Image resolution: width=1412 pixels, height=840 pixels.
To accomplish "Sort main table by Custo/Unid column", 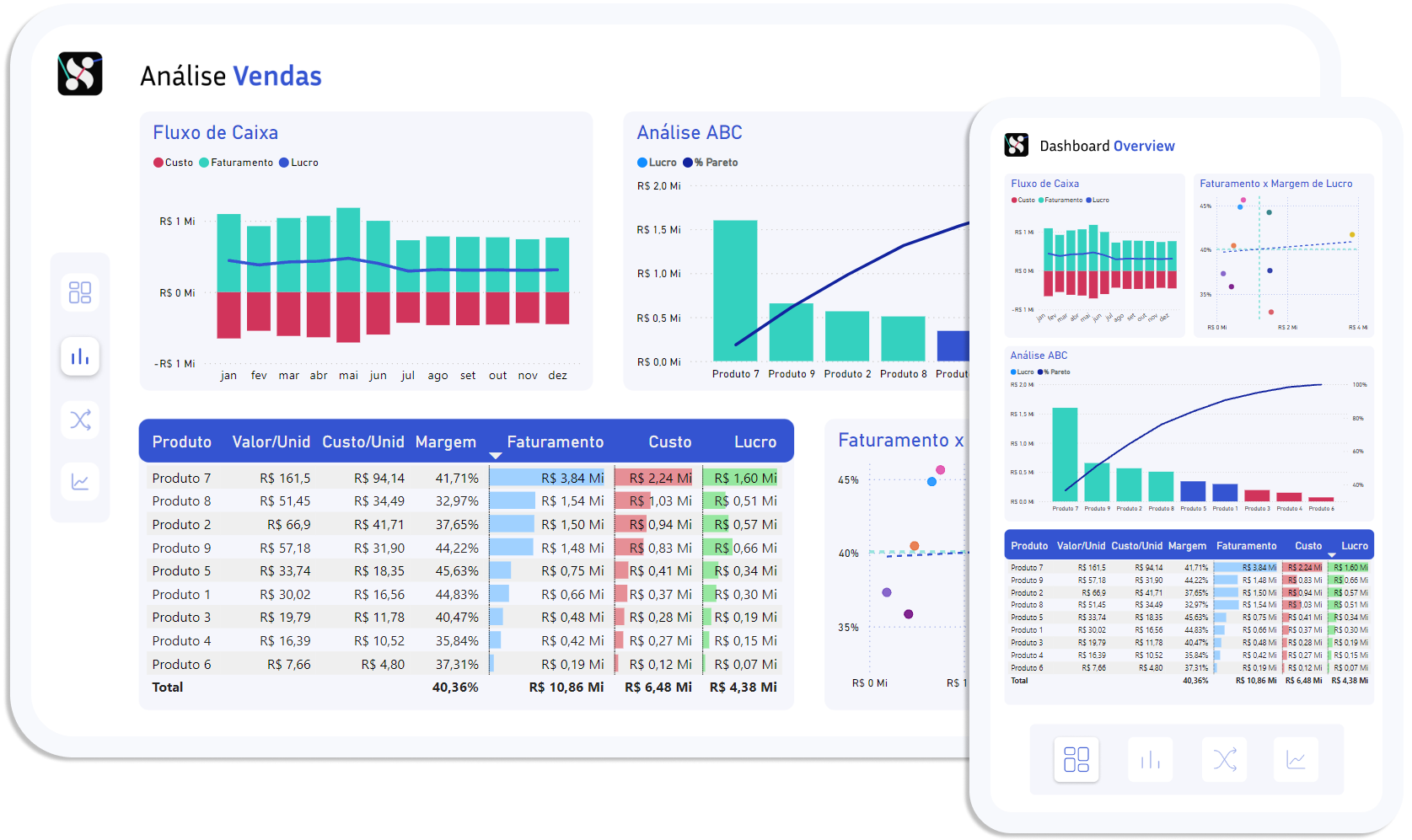I will (363, 442).
